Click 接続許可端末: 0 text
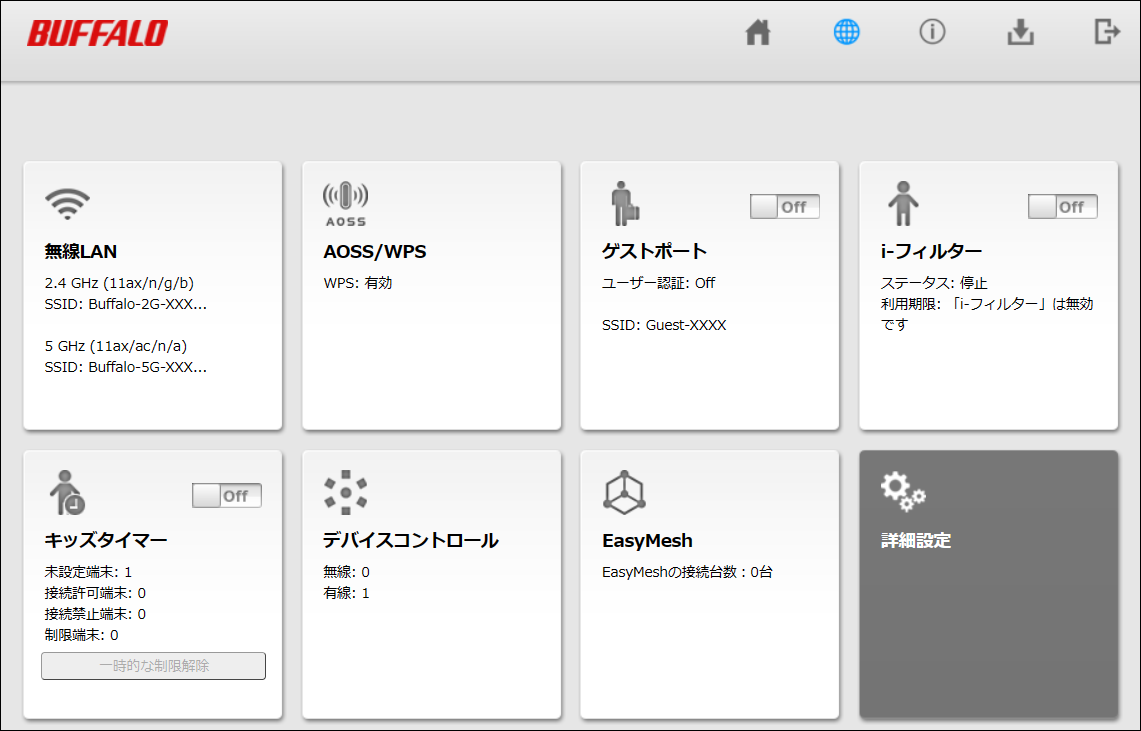The height and width of the screenshot is (731, 1141). point(95,594)
